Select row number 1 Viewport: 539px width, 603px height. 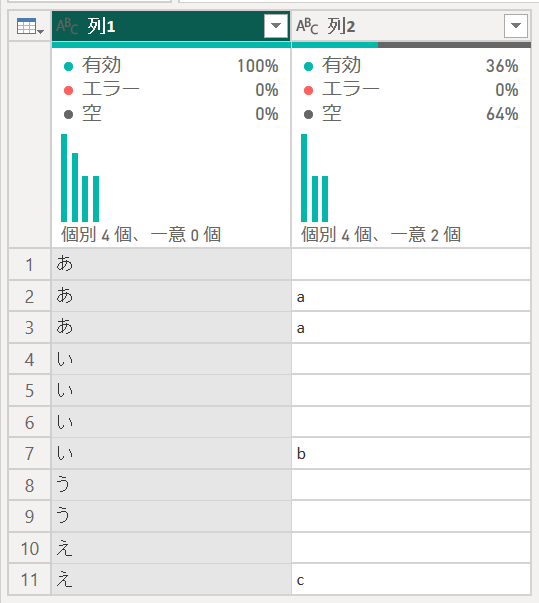[30, 265]
